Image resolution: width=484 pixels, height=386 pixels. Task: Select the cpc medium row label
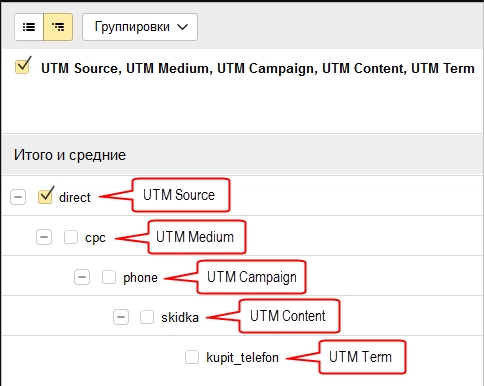[x=95, y=238]
